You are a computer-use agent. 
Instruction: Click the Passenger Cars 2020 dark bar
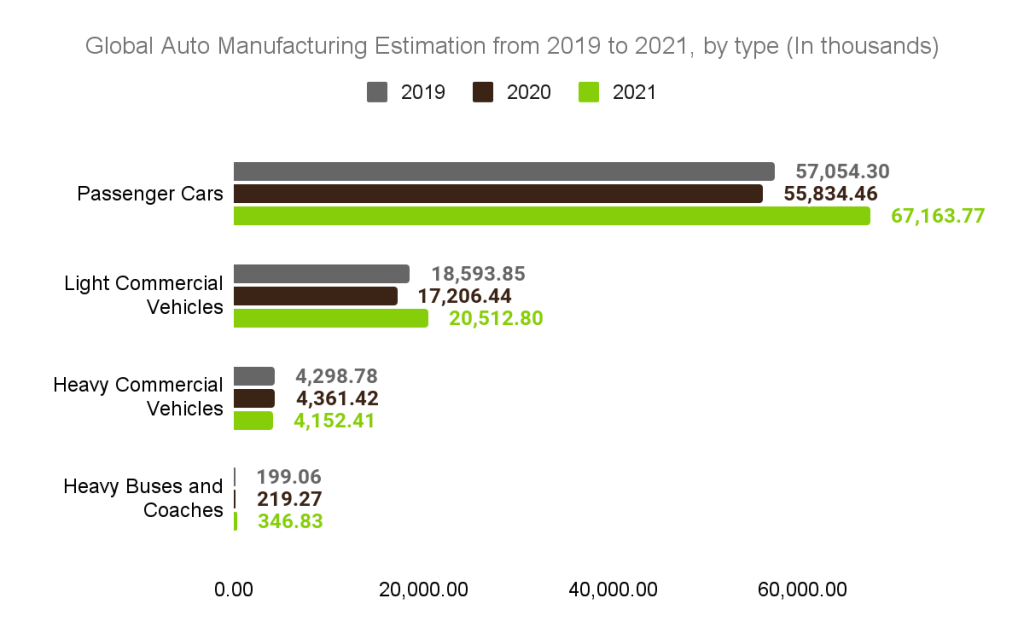[x=500, y=191]
